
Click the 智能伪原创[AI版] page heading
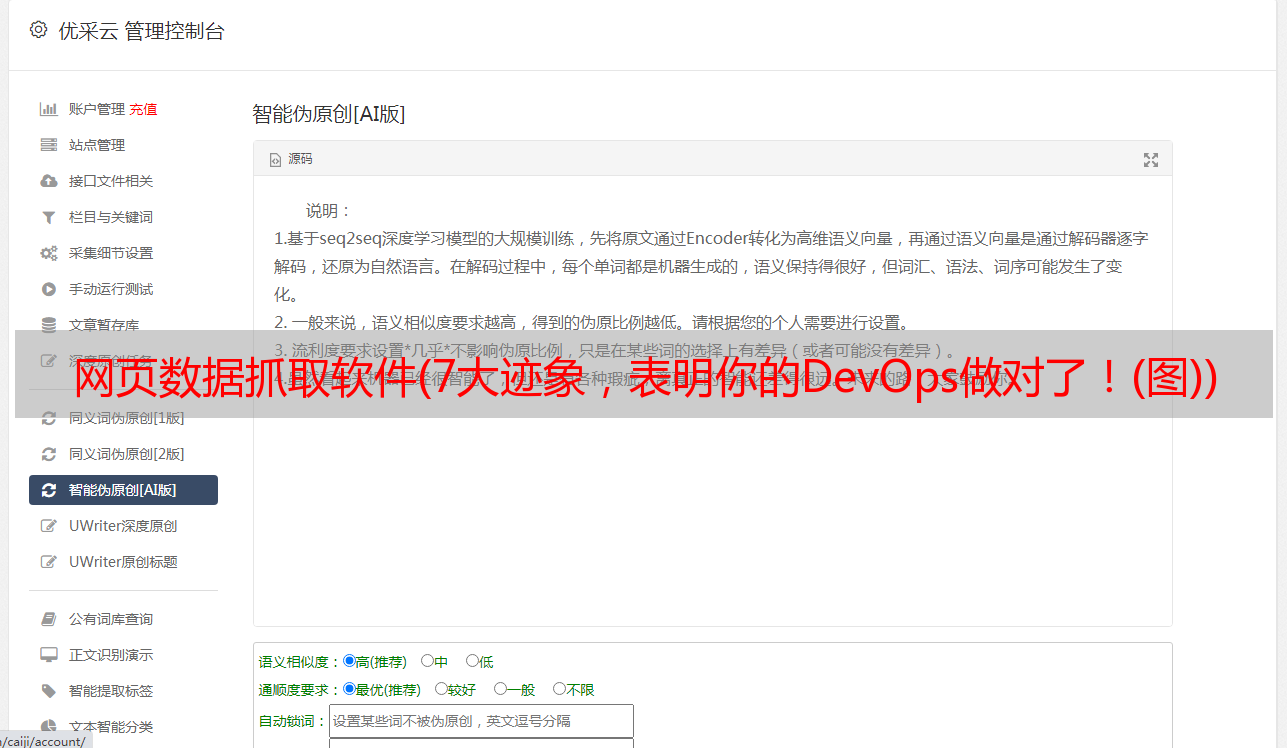click(328, 114)
